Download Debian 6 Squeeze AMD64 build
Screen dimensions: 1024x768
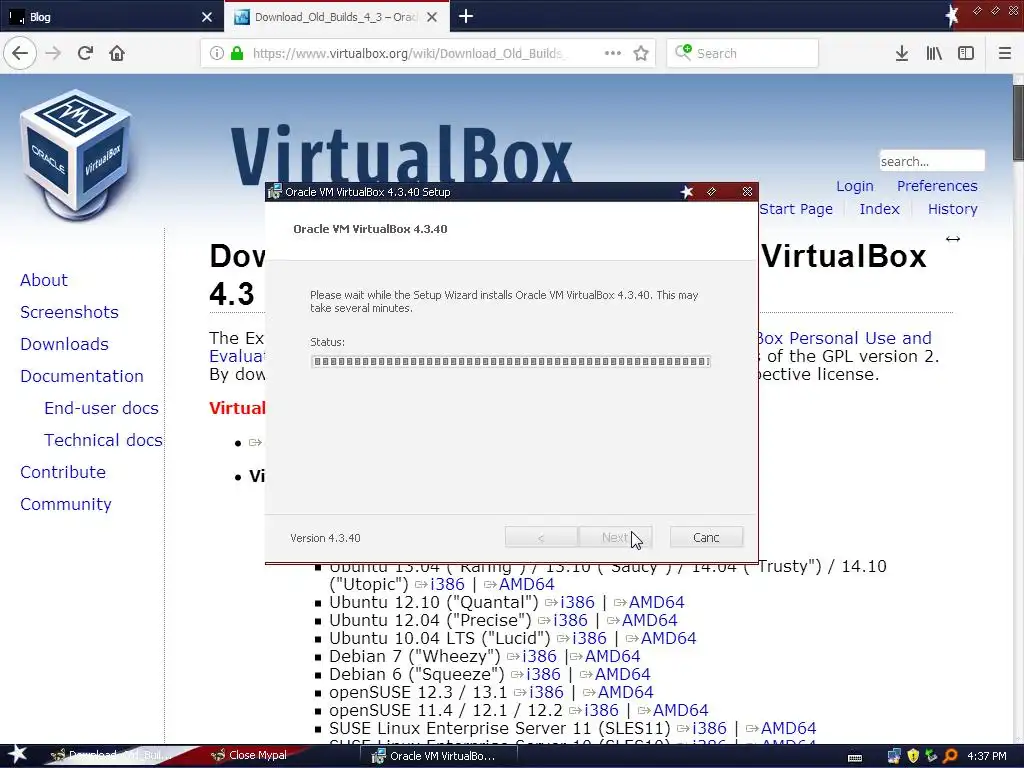click(622, 674)
